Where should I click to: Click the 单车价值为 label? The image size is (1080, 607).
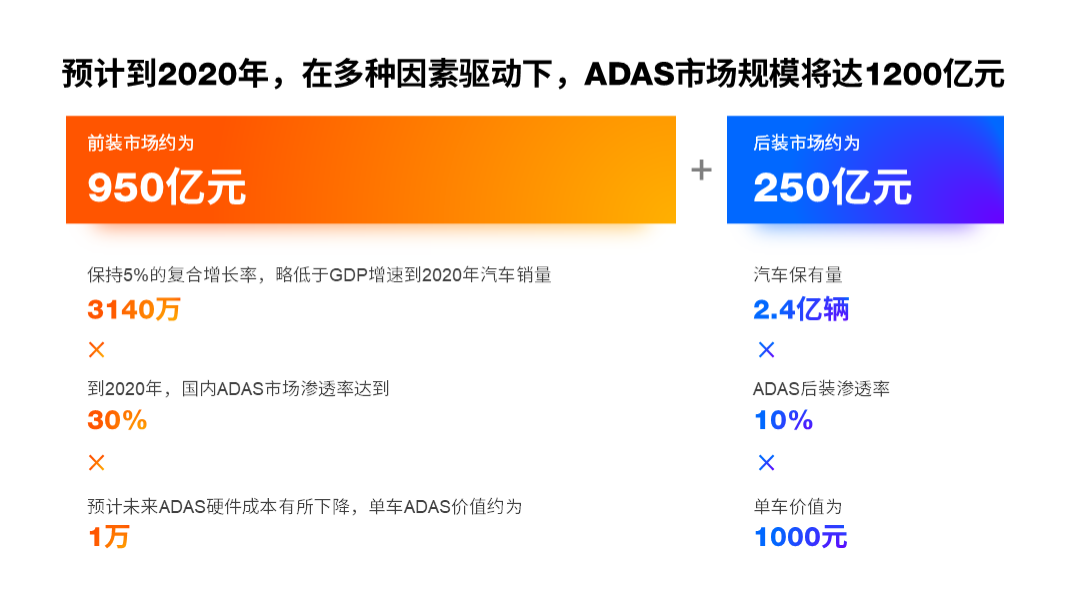[798, 507]
